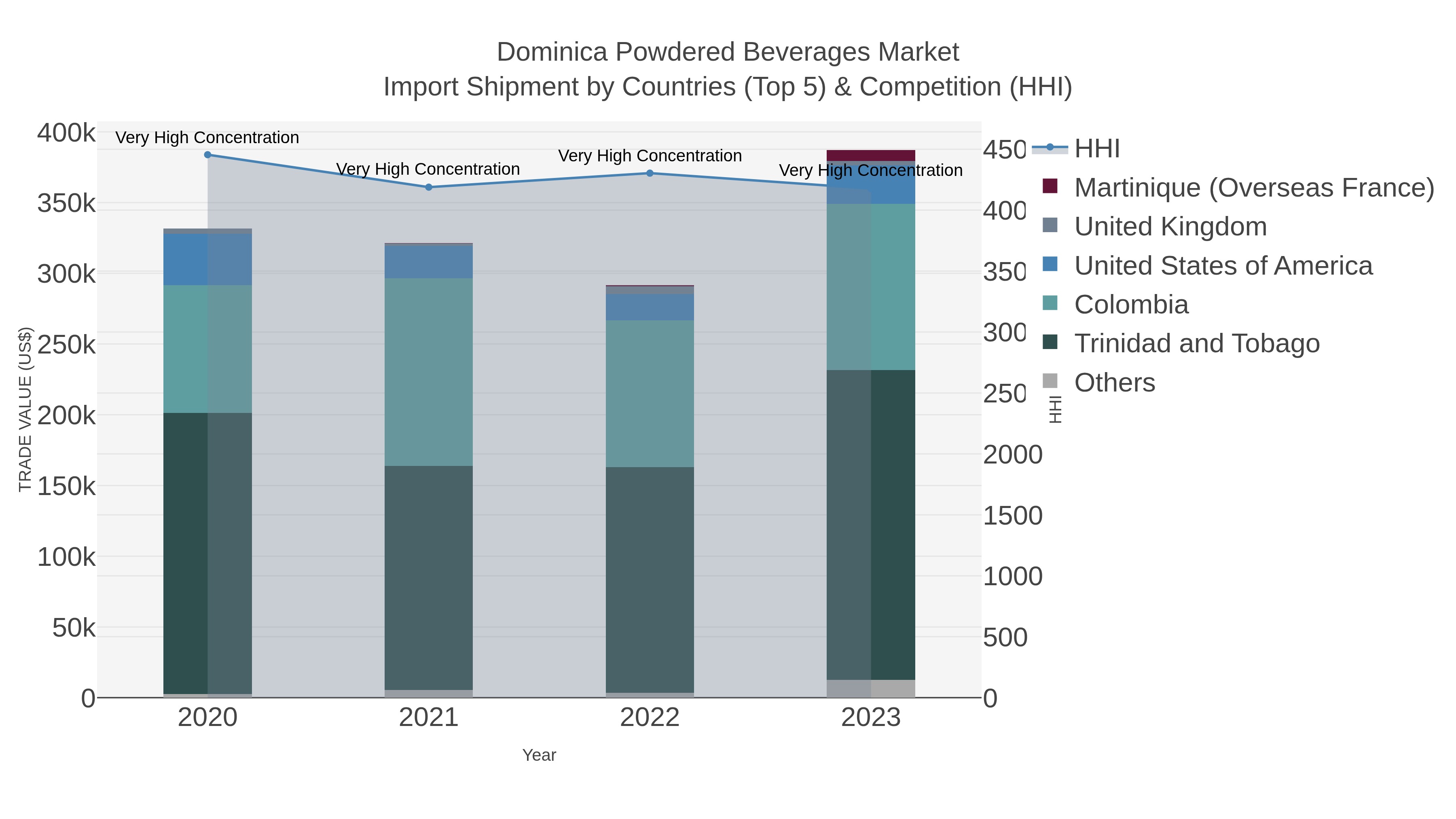Click the Dominica Powdered Beverages Market title
Viewport: 1456px width, 819px height.
coord(728,52)
